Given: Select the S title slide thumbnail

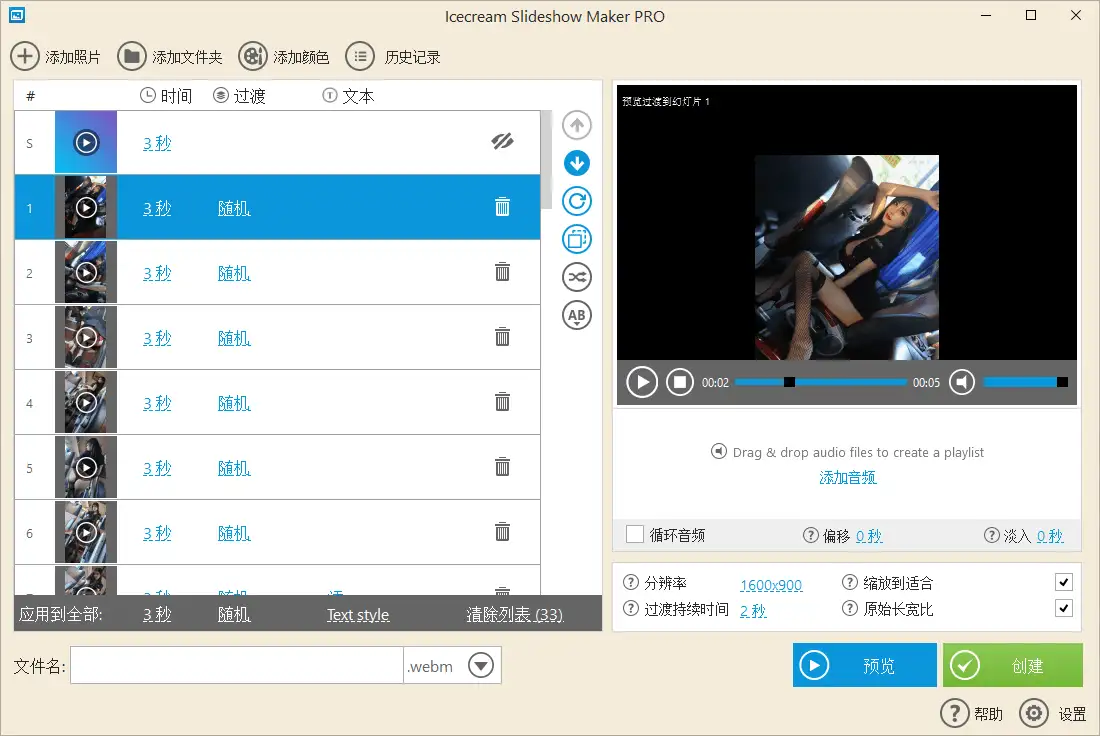Looking at the screenshot, I should [x=86, y=142].
